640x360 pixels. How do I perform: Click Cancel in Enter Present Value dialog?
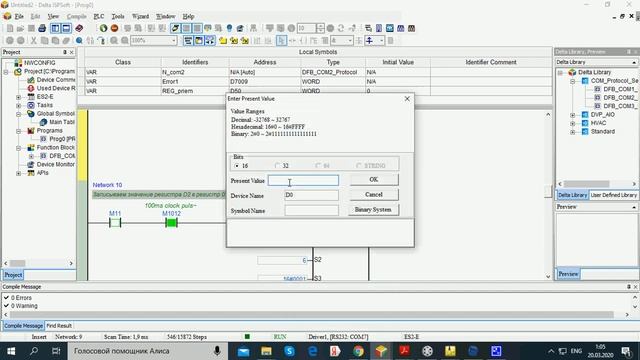373,195
